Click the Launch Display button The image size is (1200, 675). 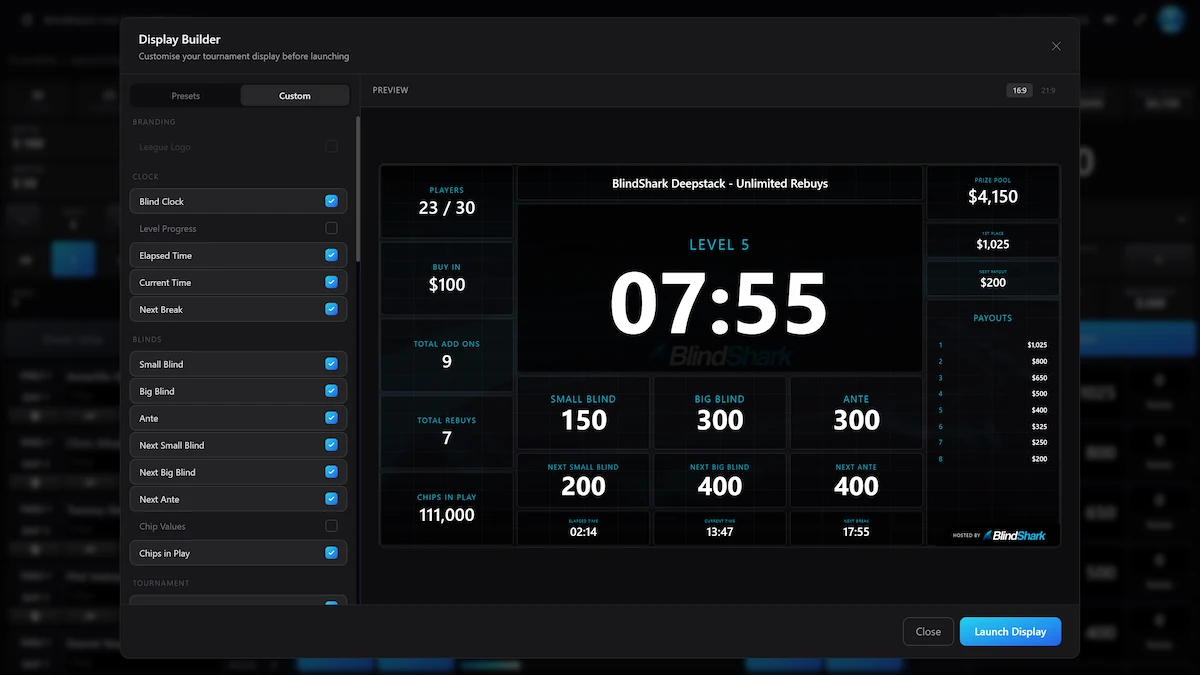coord(1010,632)
